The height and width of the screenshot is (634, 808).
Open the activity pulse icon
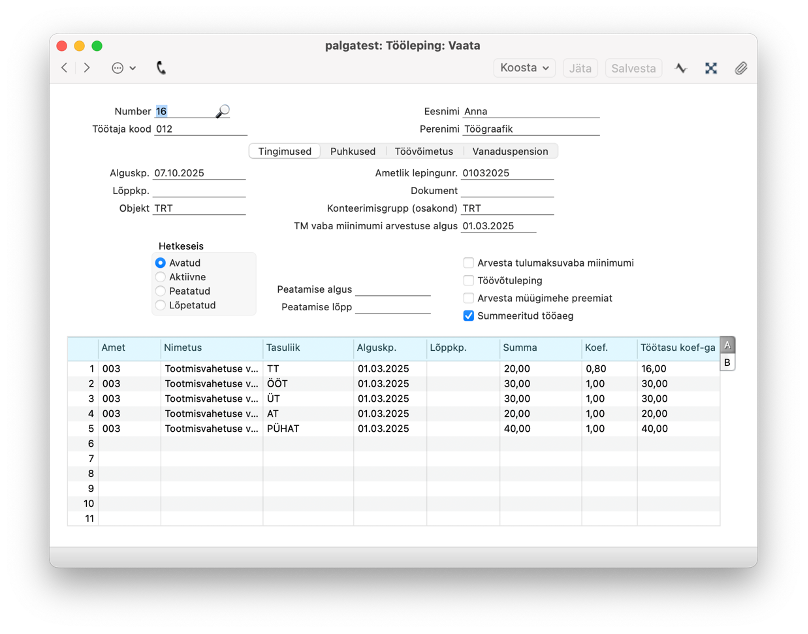pos(681,68)
